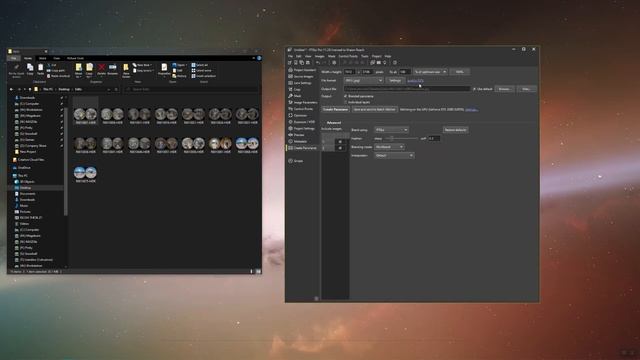
Task: Click Rename in the Explorer ribbon
Action: tap(113, 69)
